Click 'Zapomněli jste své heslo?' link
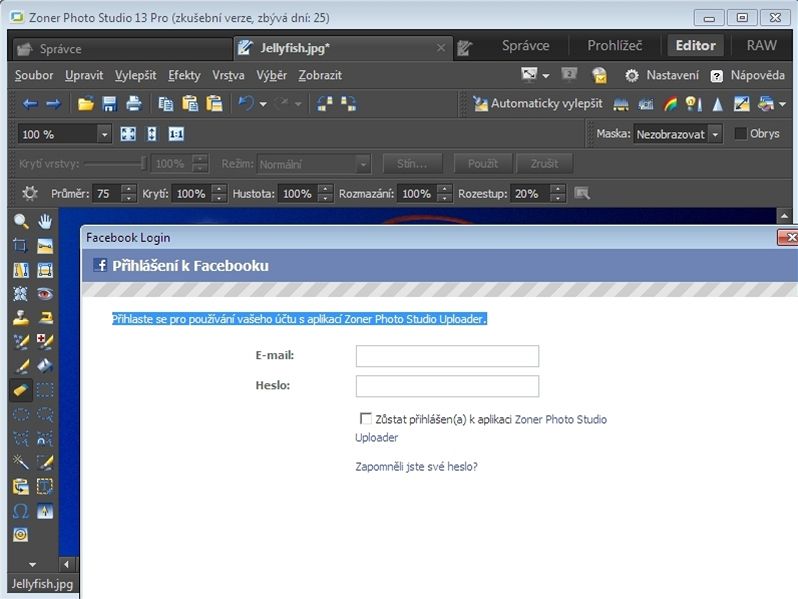This screenshot has height=599, width=798. coord(416,466)
